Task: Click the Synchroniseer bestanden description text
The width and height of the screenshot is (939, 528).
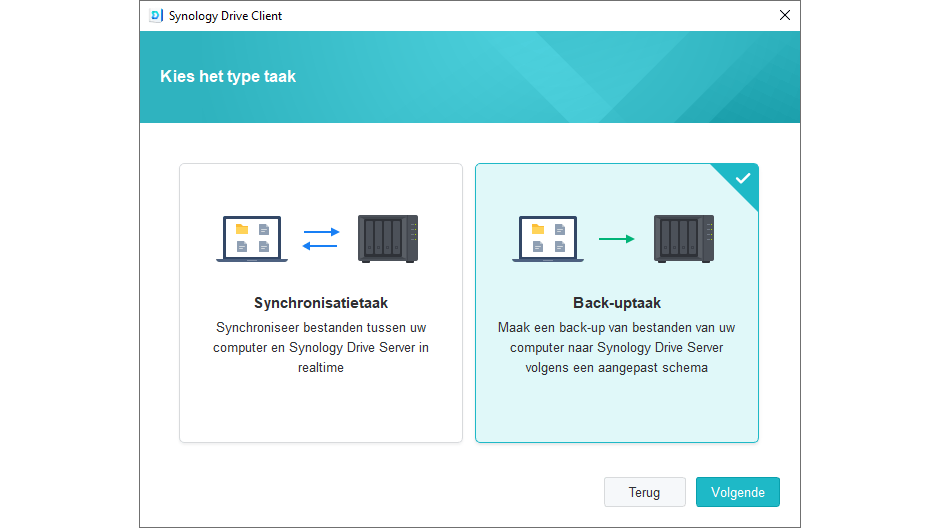Action: (321, 347)
